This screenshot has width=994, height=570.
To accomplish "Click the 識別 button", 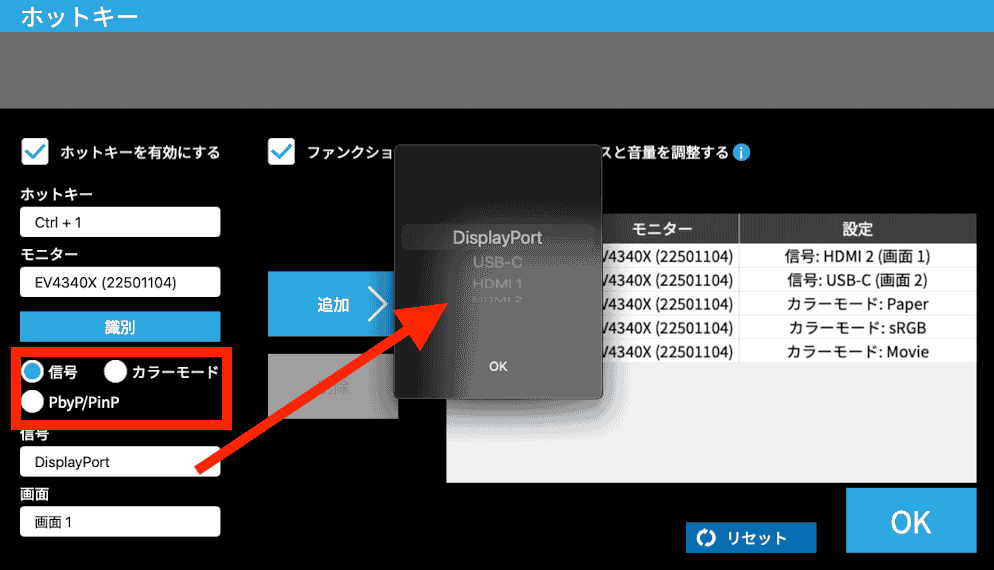I will pyautogui.click(x=120, y=327).
